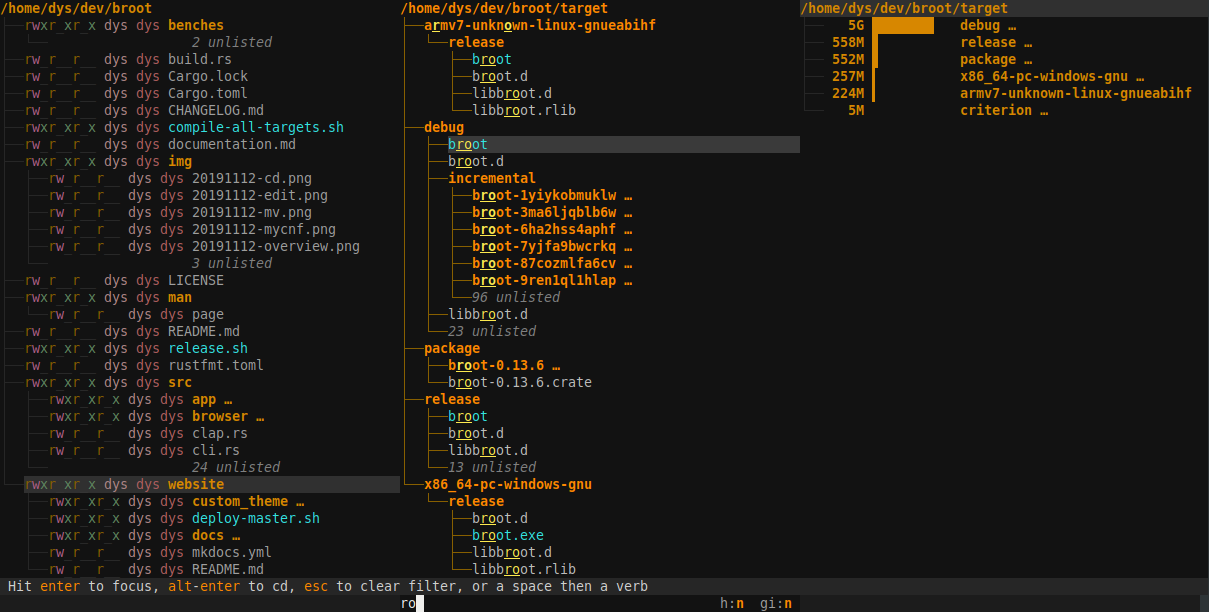Select broot.exe under x86_64-pc-windows-gnu
1209x612 pixels.
(x=508, y=535)
